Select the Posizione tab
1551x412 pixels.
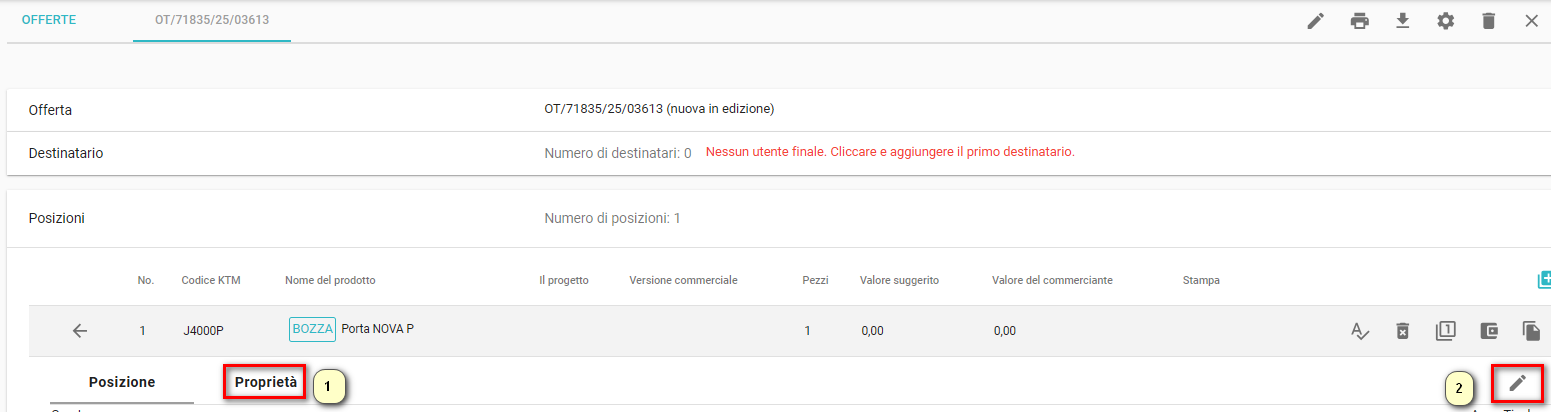(122, 382)
